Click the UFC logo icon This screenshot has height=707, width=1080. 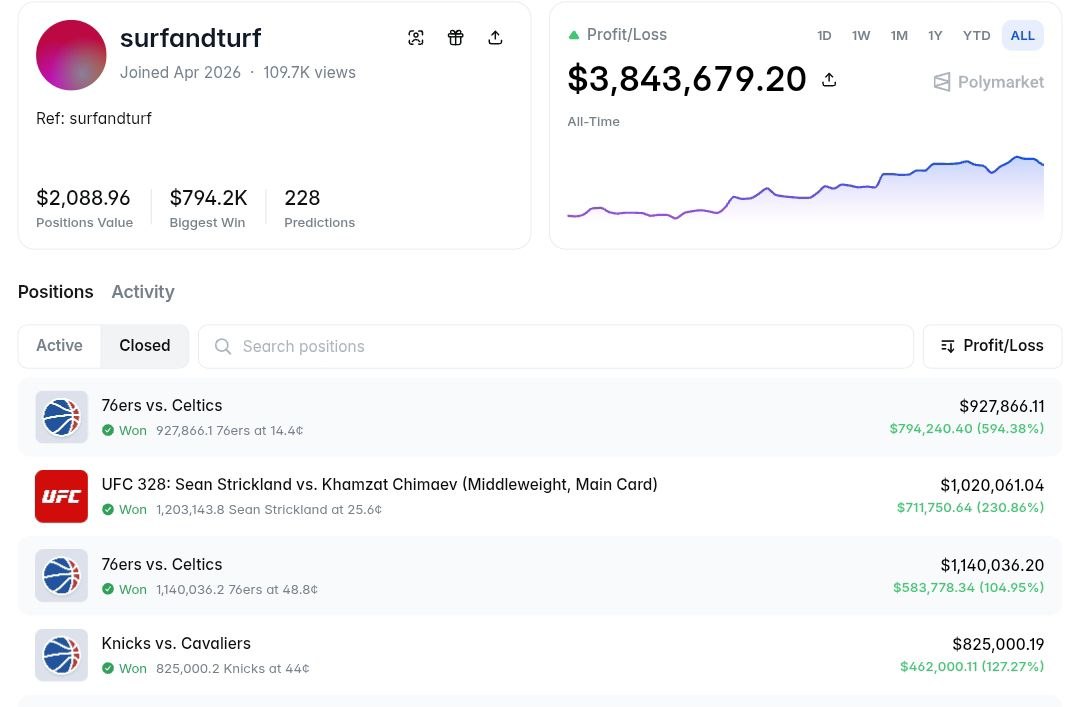click(61, 496)
